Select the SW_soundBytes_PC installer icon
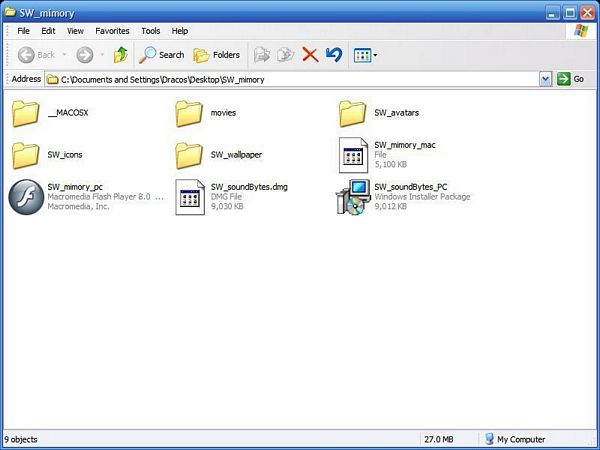The image size is (600, 450). pyautogui.click(x=353, y=197)
